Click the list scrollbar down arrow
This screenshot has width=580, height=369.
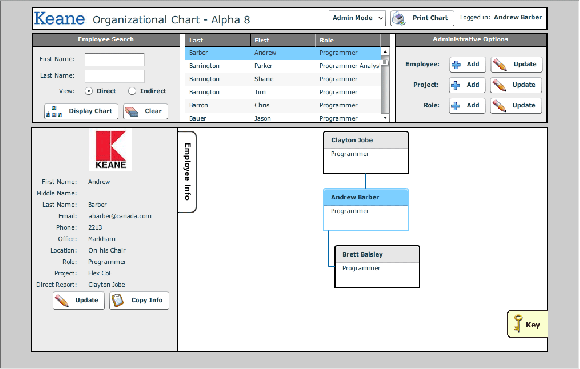point(385,118)
